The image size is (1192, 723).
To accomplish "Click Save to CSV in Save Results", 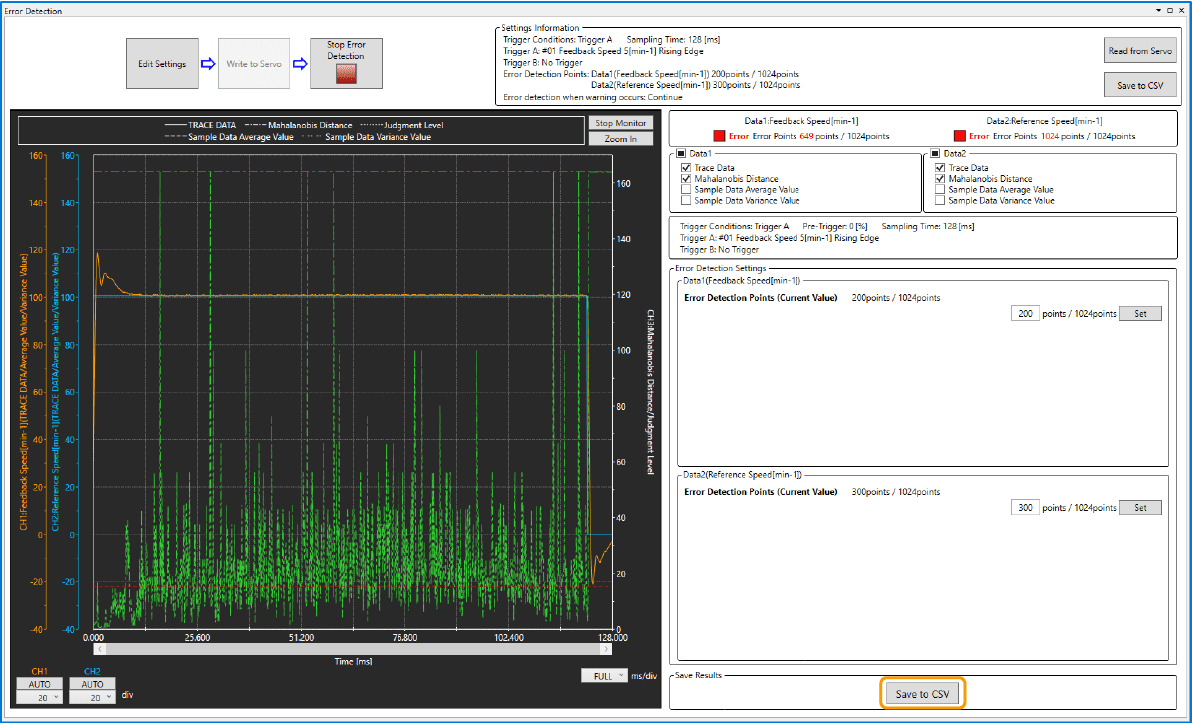I will [922, 694].
